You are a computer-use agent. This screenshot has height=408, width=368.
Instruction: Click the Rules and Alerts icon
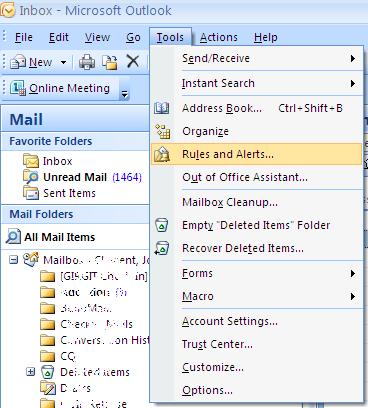point(162,154)
